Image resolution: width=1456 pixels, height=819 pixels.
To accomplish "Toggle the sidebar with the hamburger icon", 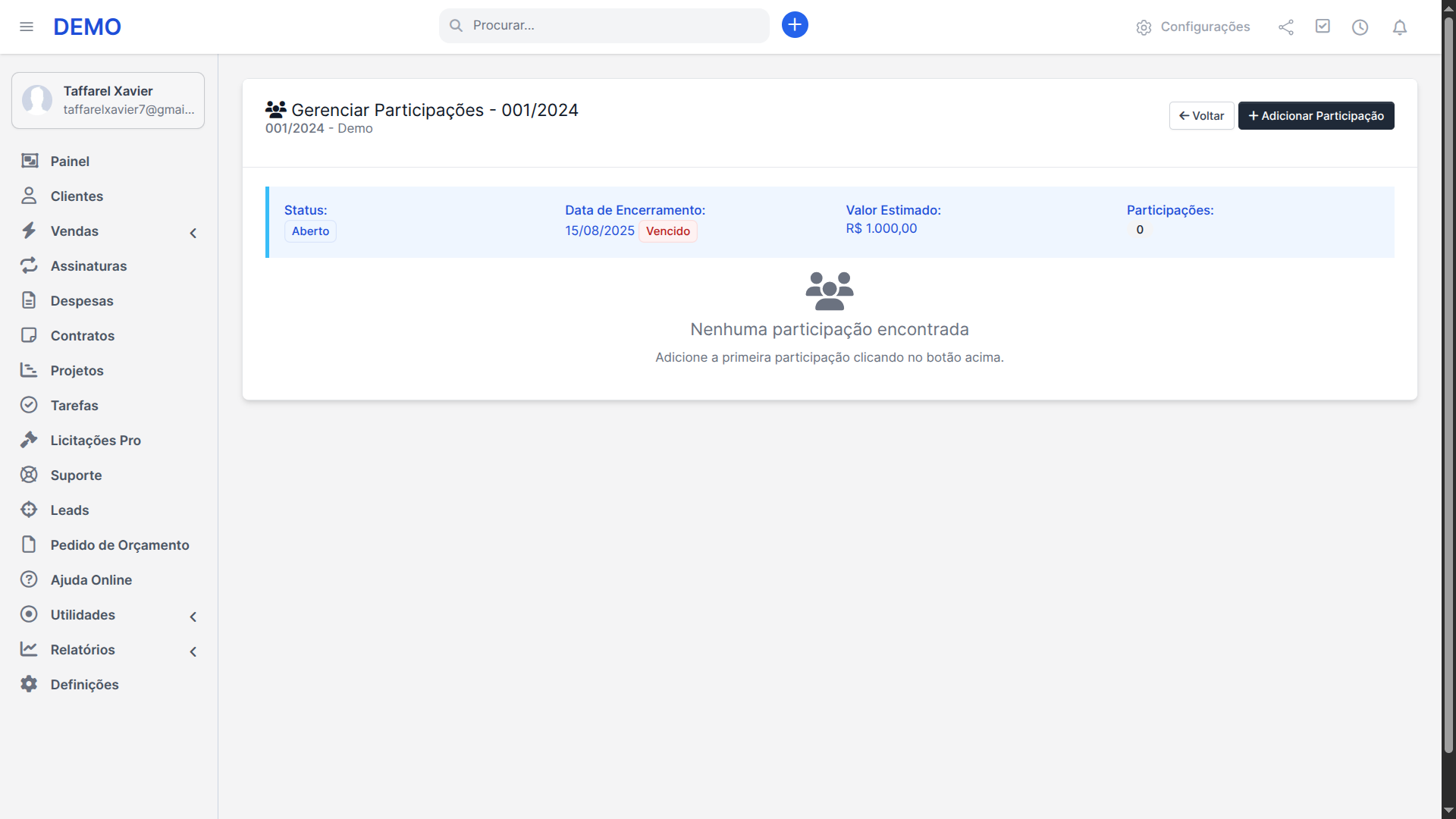I will [27, 27].
